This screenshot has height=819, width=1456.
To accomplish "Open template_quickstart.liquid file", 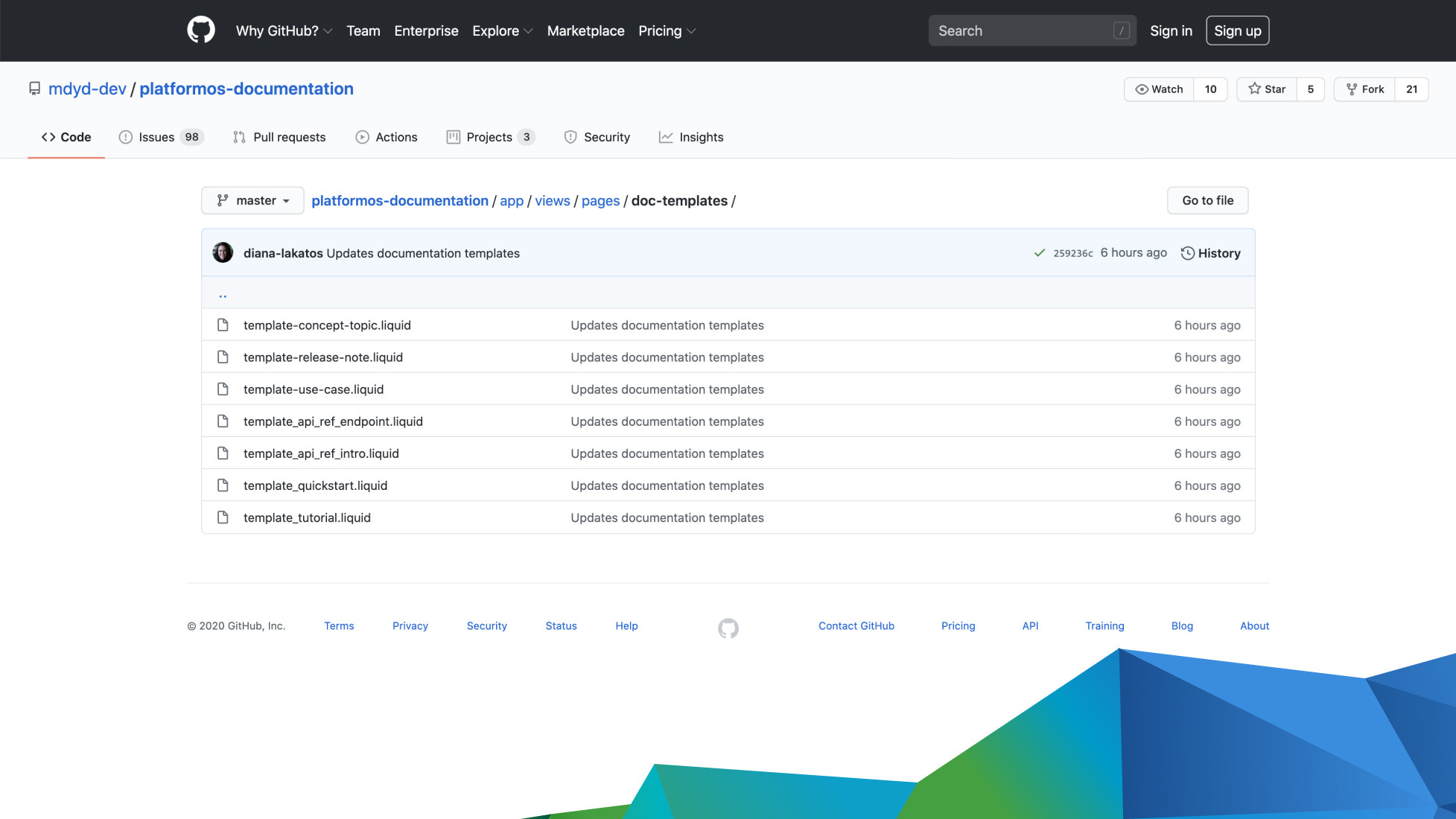I will [315, 485].
